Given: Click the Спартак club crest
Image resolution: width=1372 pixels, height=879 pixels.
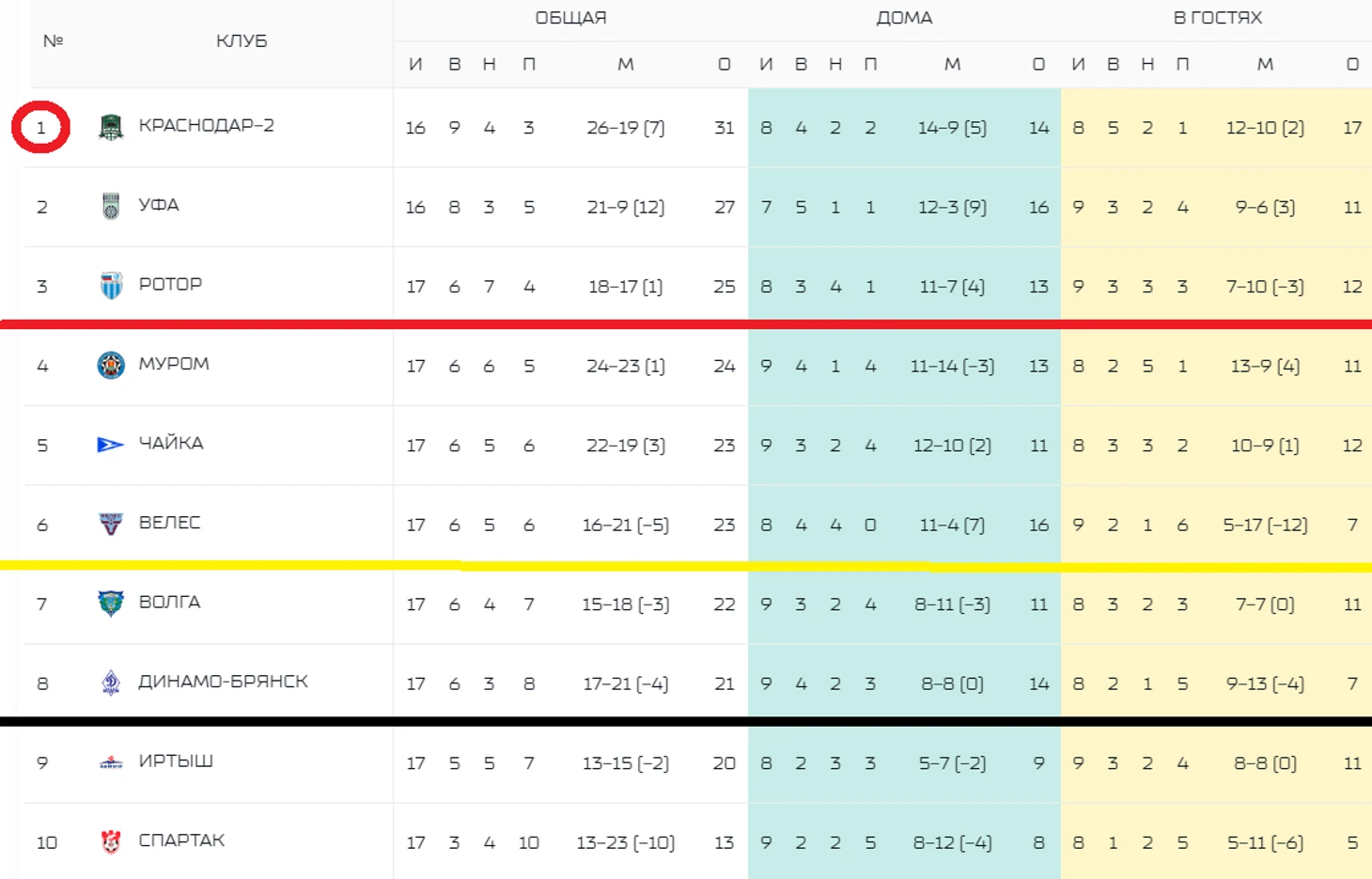Looking at the screenshot, I should [111, 841].
